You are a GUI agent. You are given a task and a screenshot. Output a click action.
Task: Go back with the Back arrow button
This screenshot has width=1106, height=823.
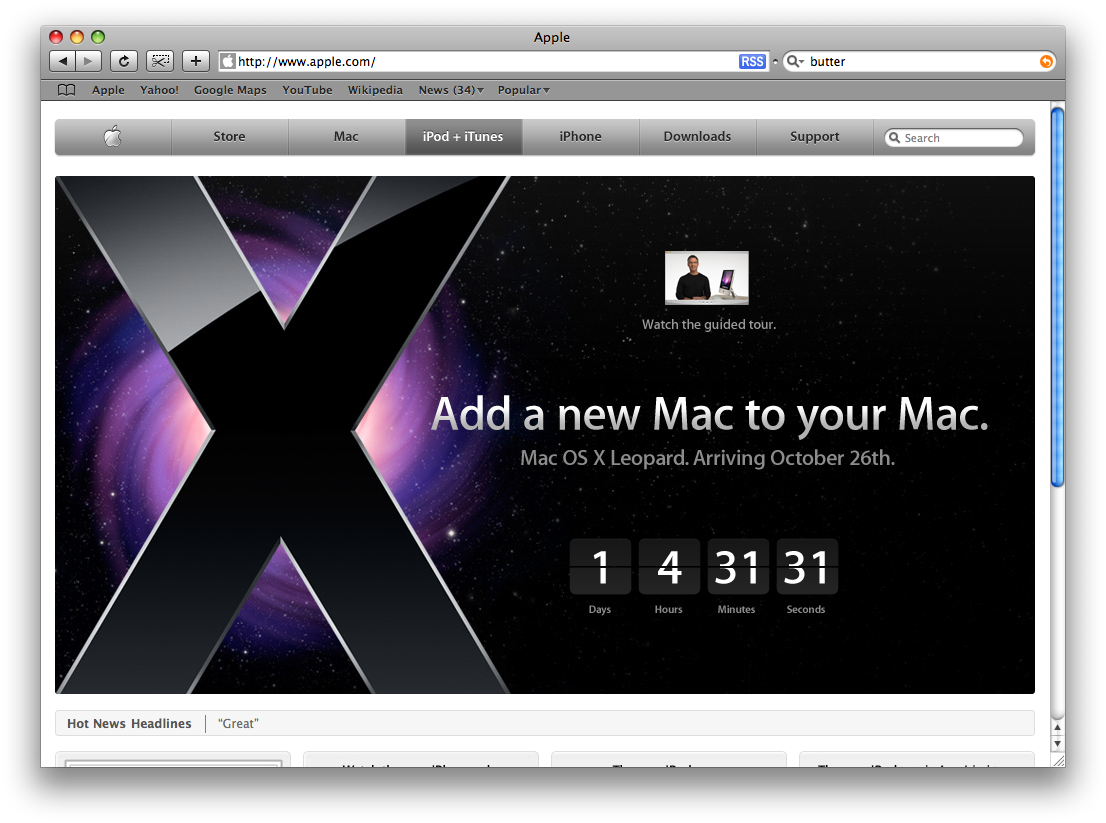[63, 61]
